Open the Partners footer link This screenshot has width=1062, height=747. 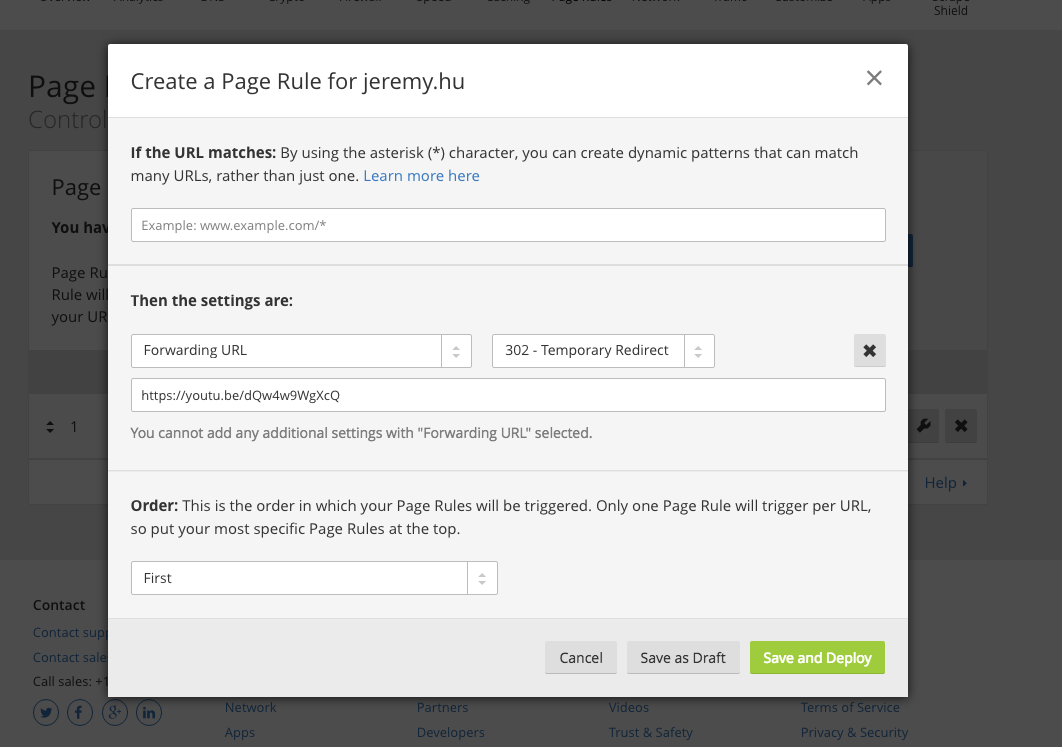(442, 707)
